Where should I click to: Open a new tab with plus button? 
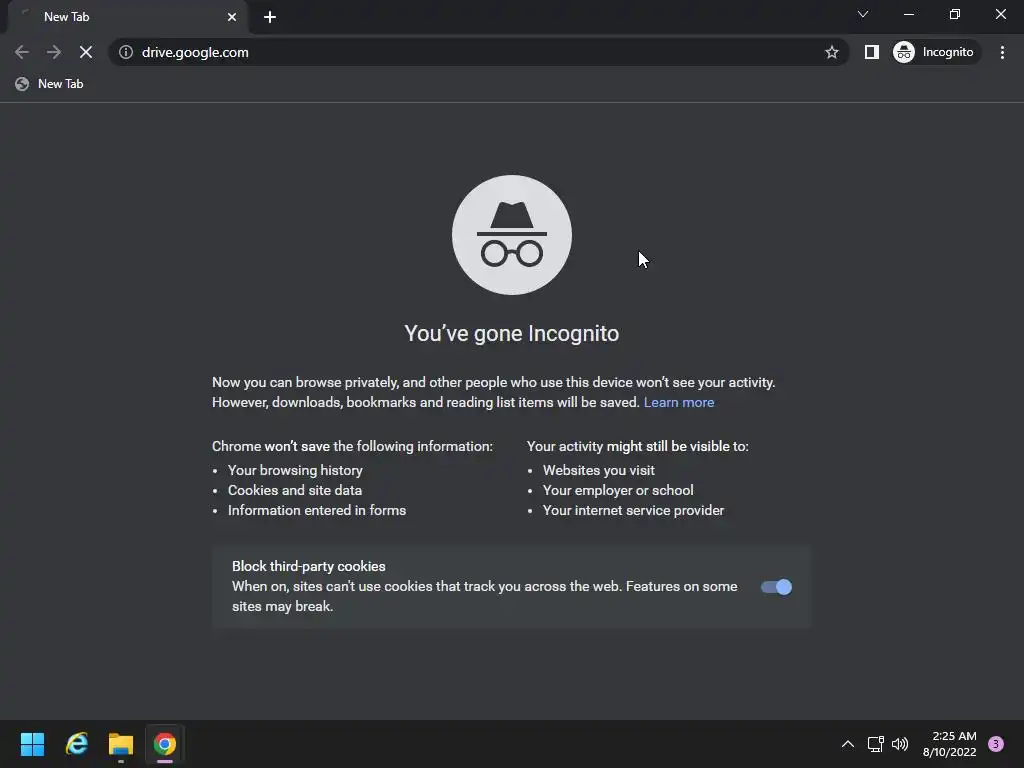tap(270, 17)
